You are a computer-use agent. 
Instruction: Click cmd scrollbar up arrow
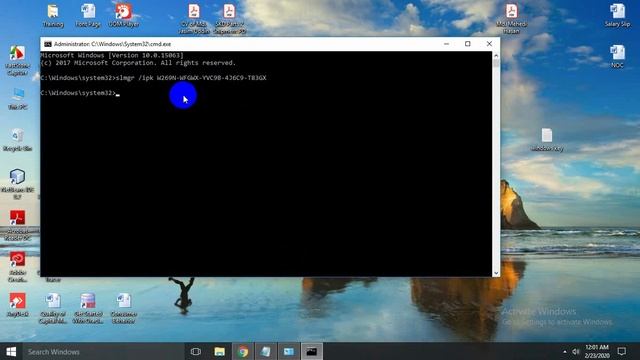(x=496, y=56)
